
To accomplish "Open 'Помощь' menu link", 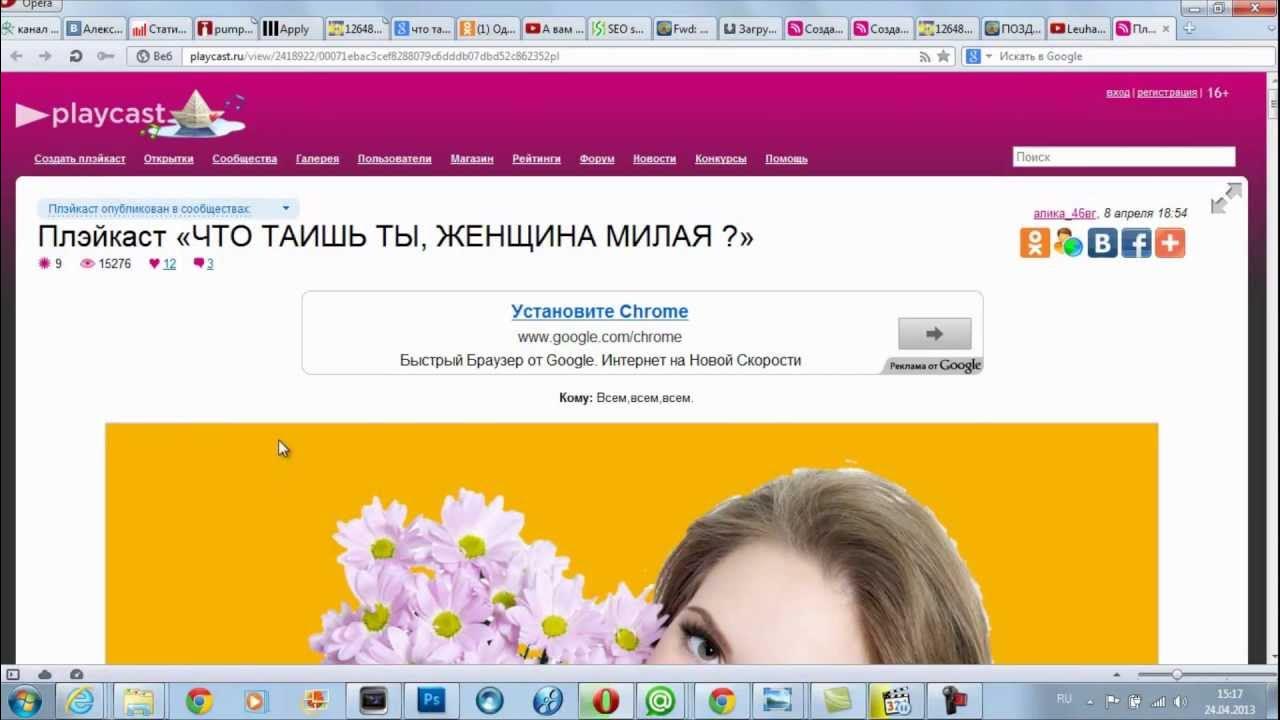I will [x=786, y=159].
